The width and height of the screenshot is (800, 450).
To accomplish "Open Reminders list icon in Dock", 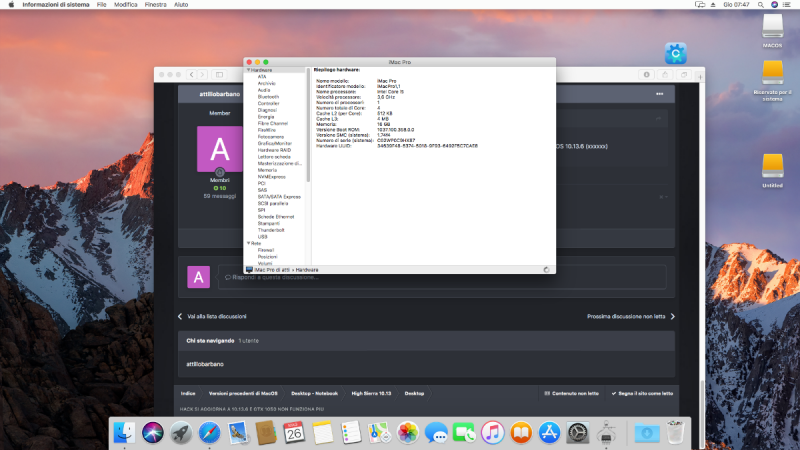I will [351, 433].
